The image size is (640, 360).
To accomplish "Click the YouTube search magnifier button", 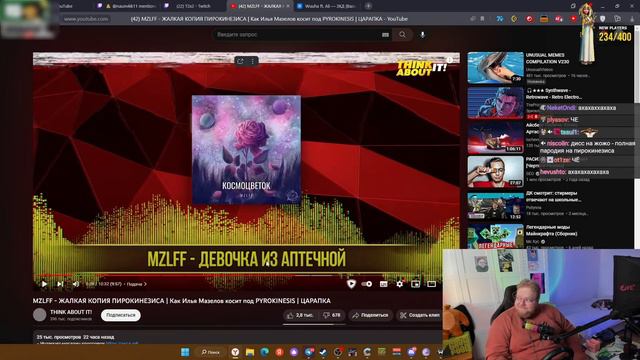I will tap(402, 35).
